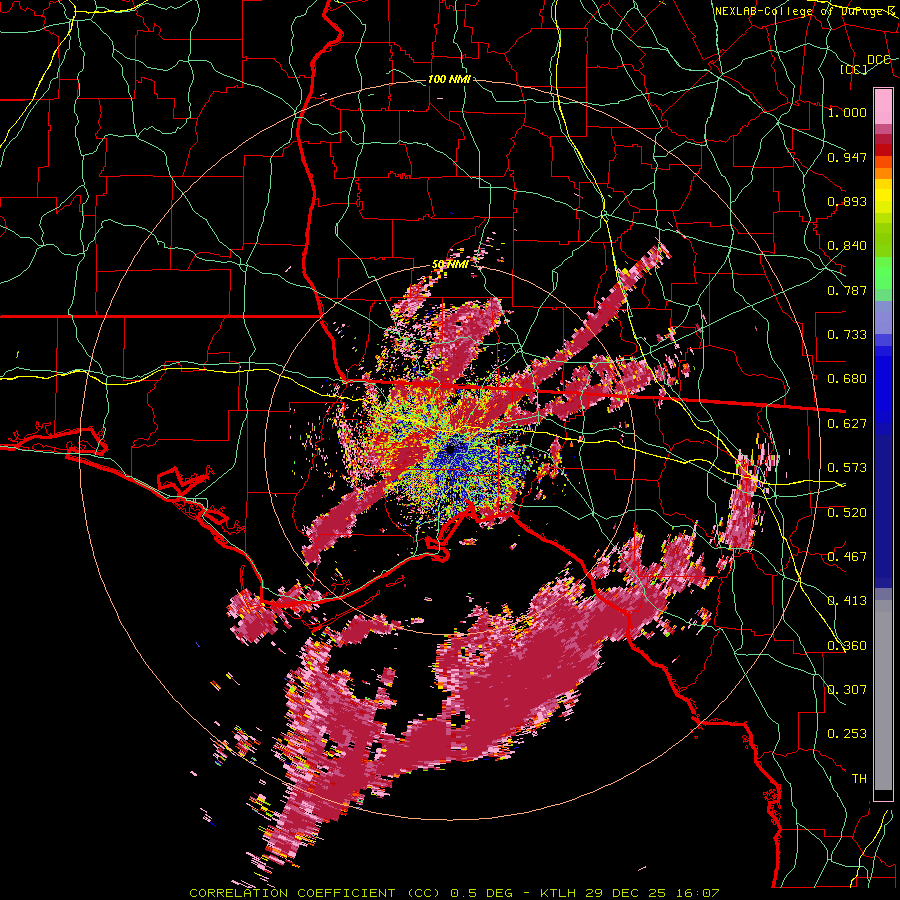Click the black radar site dot at center
Screen dimensions: 900x900
[x=451, y=449]
